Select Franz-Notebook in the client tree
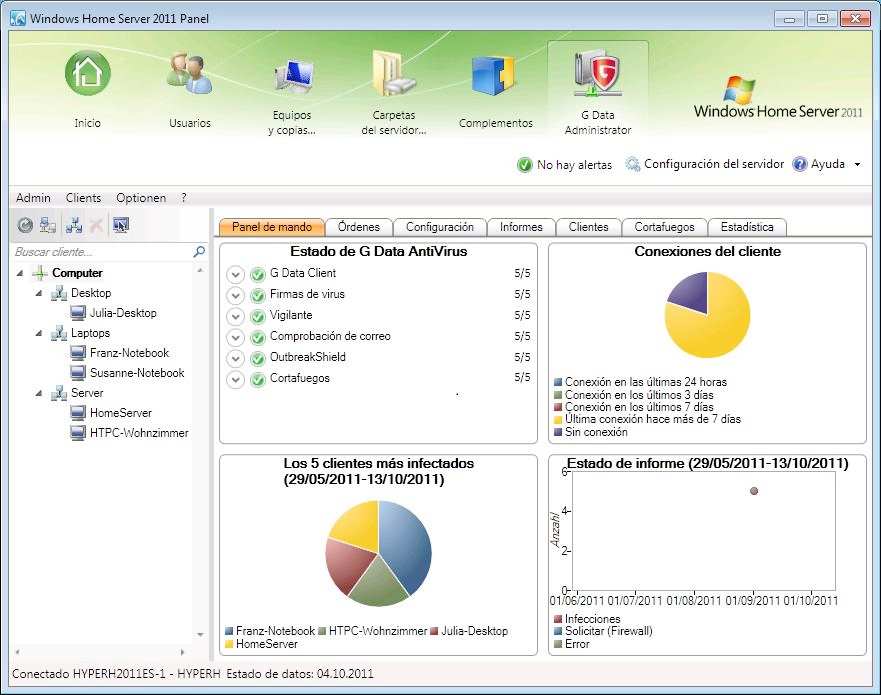 [129, 353]
